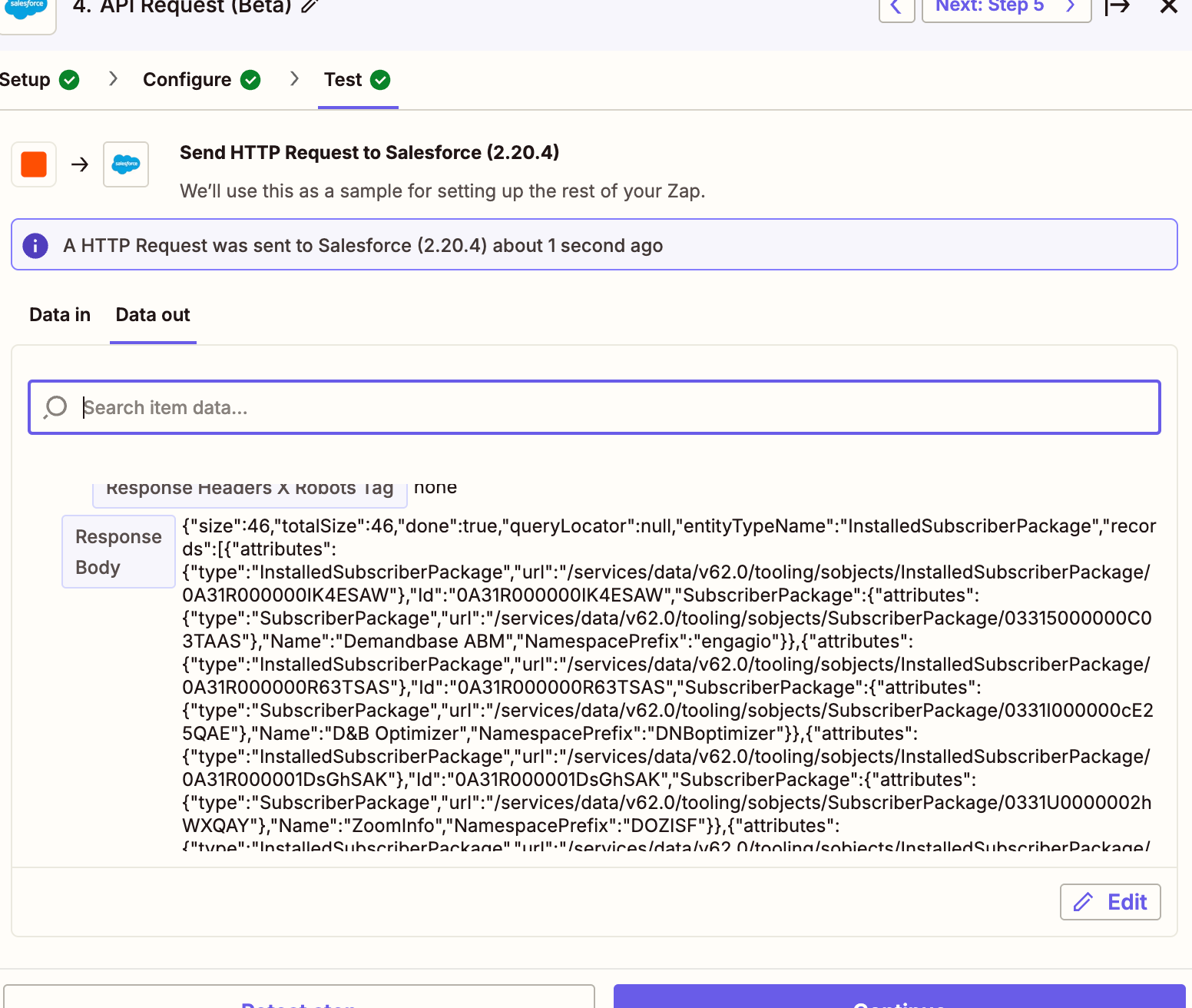Open the Data in tab

(60, 315)
